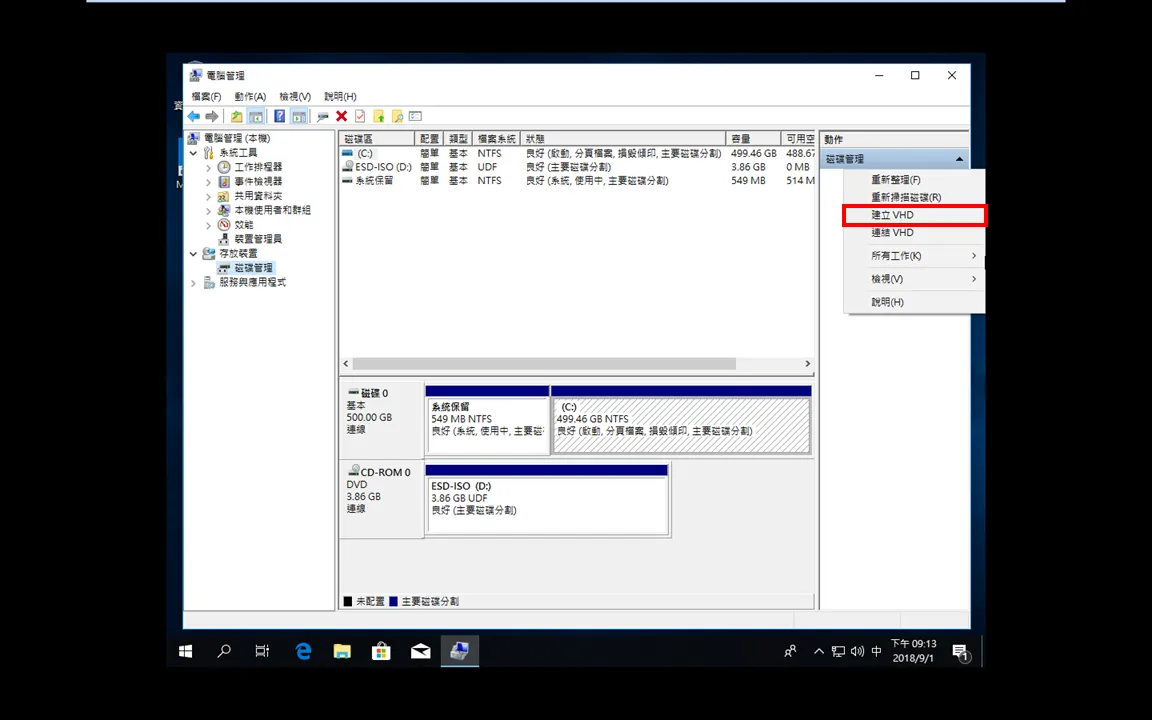Image resolution: width=1152 pixels, height=720 pixels.
Task: Toggle the show/hide console tree icon
Action: click(x=256, y=116)
